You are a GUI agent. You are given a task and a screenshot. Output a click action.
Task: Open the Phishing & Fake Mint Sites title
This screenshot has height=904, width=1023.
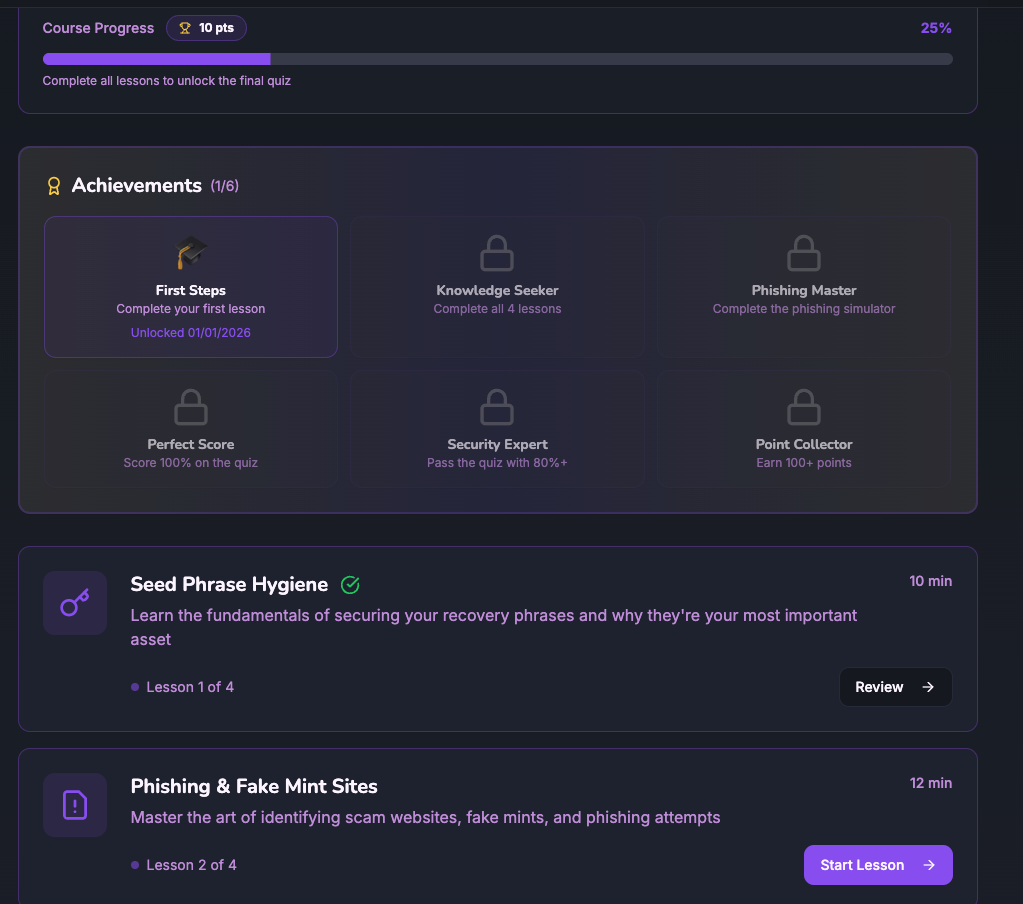(254, 787)
